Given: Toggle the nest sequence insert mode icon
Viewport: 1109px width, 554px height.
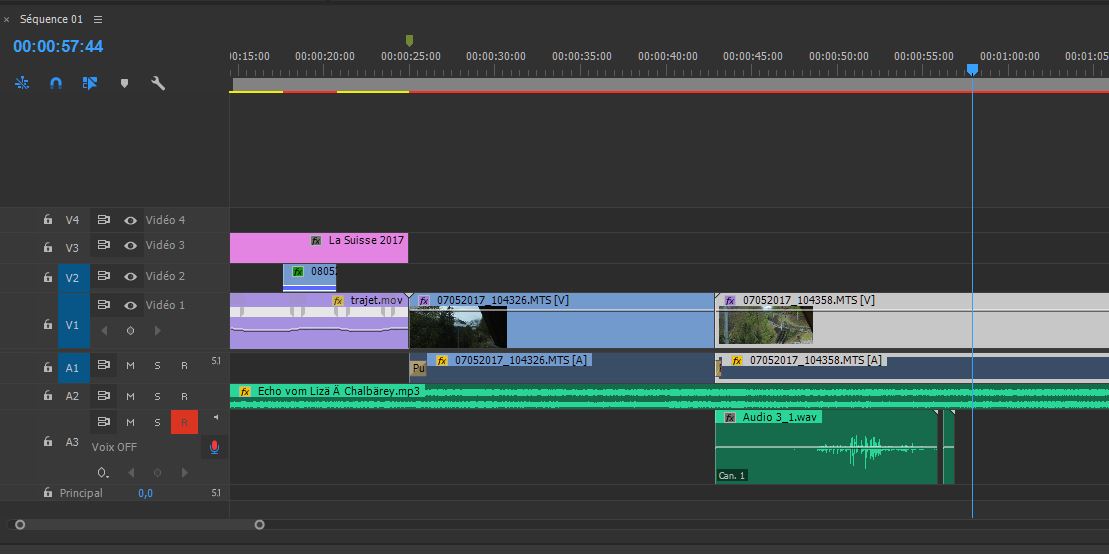Looking at the screenshot, I should coord(22,84).
